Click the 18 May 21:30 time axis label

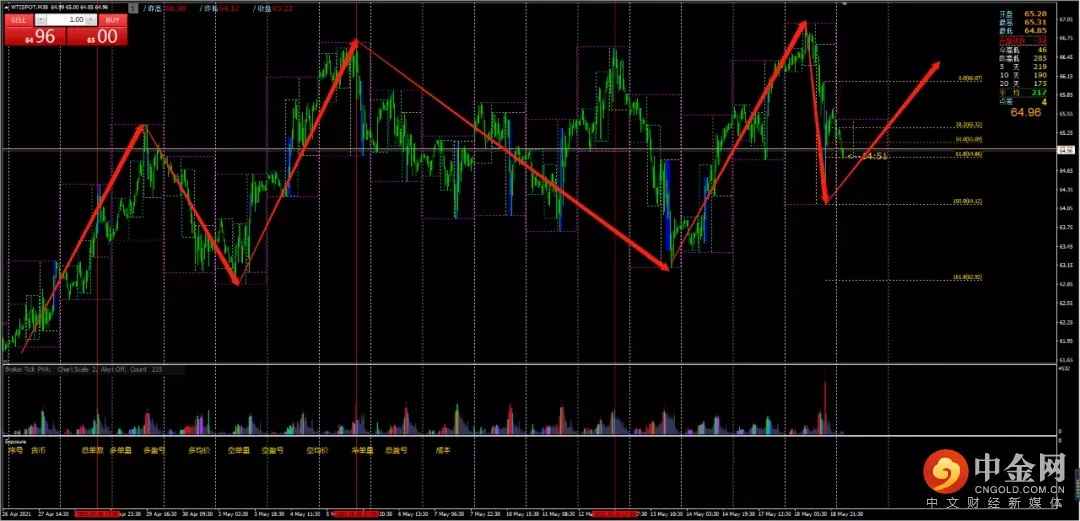(849, 514)
